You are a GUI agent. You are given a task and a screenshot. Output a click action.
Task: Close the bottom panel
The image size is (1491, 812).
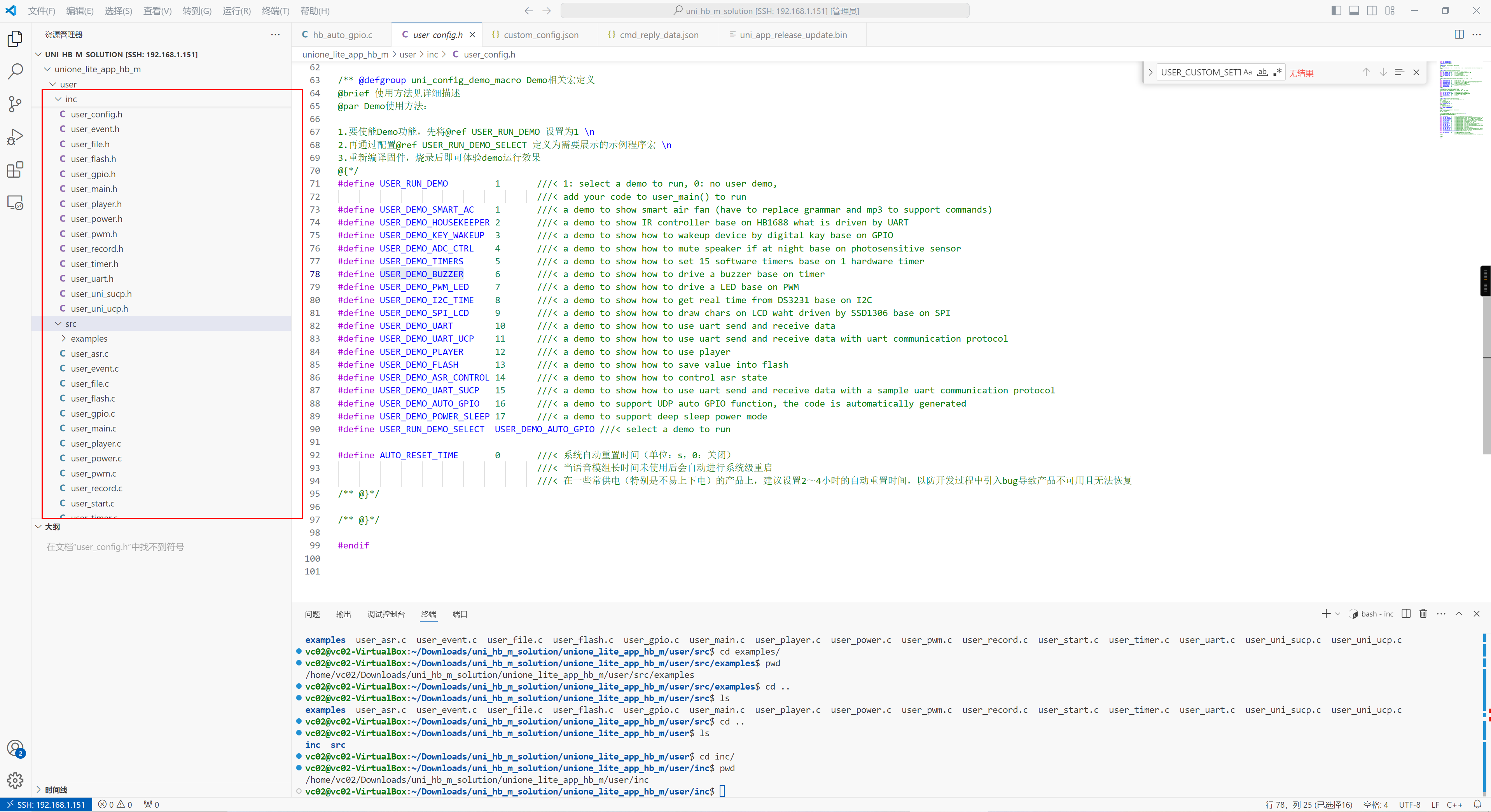point(1477,613)
